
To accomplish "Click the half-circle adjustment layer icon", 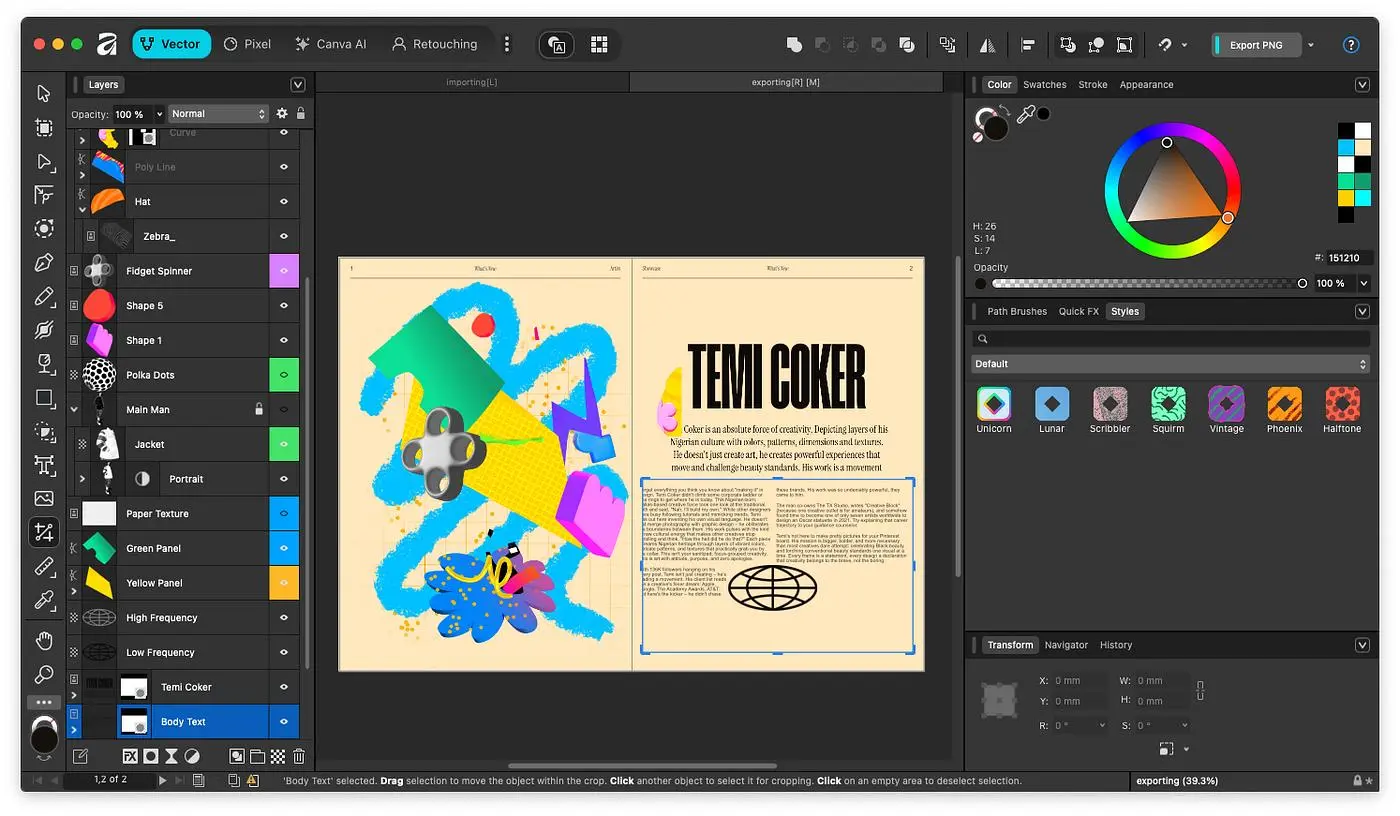I will (192, 756).
